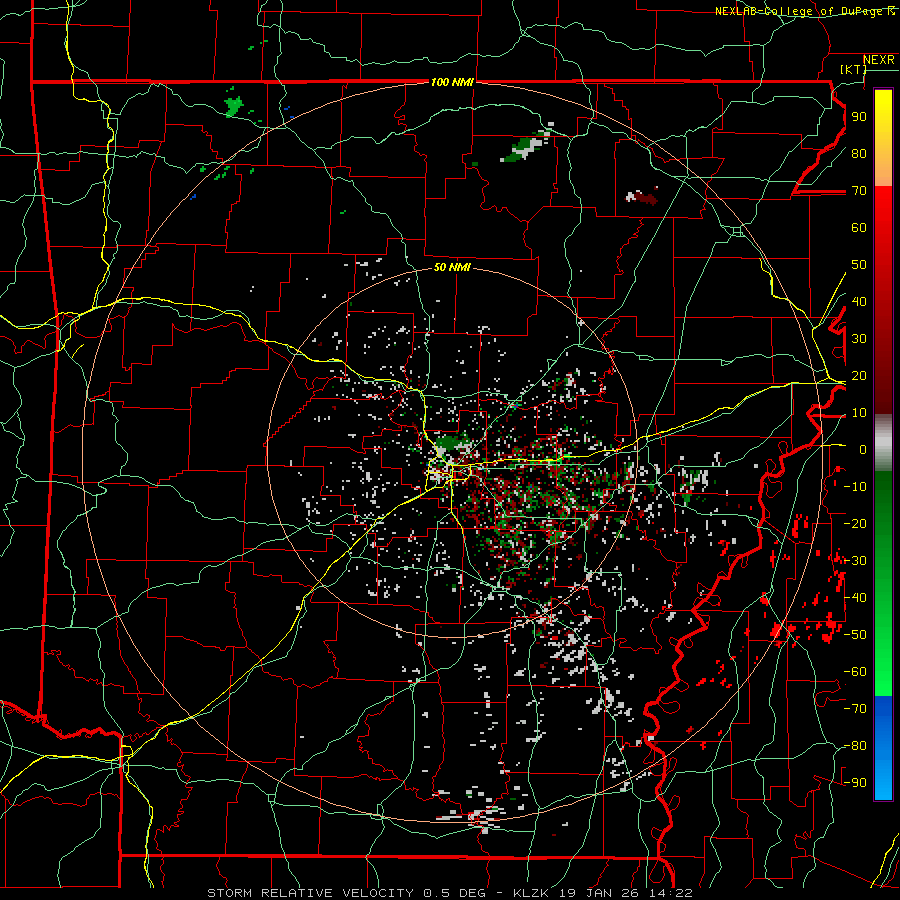900x900 pixels.
Task: Click the 70 knot scale label
Action: [x=859, y=191]
